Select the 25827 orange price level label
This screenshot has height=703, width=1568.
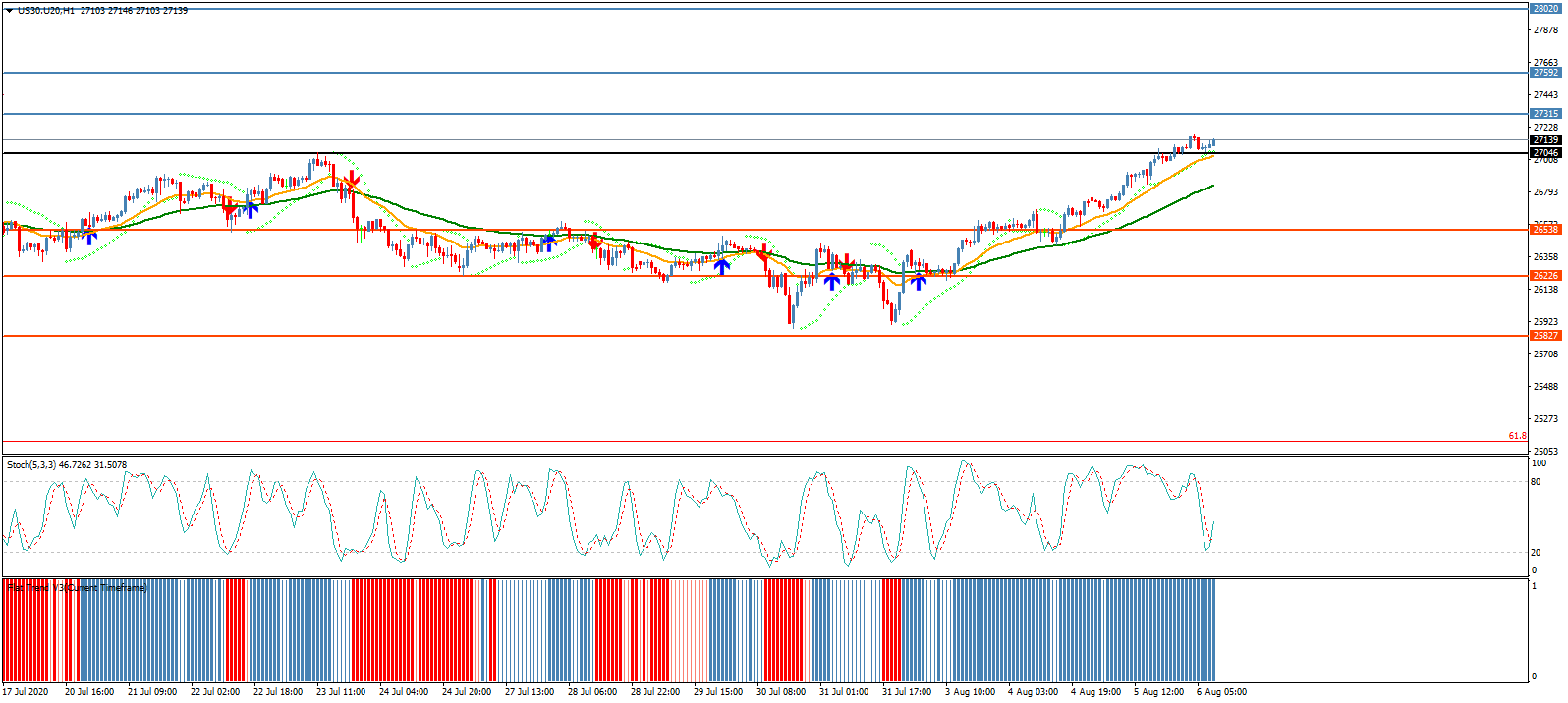(1545, 336)
